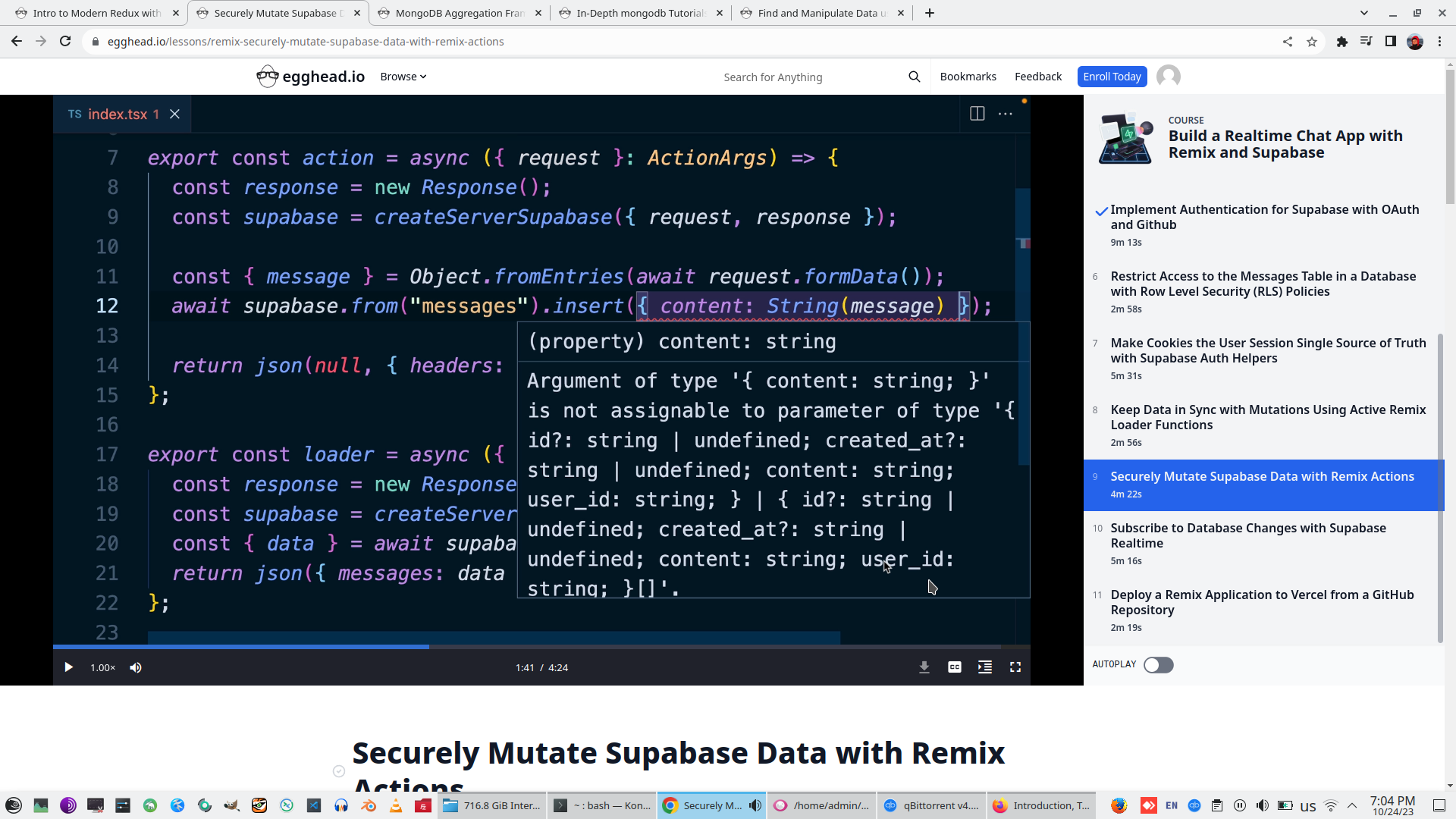Click the Enroll Today button
Screen dimensions: 1456x819
click(x=1111, y=77)
